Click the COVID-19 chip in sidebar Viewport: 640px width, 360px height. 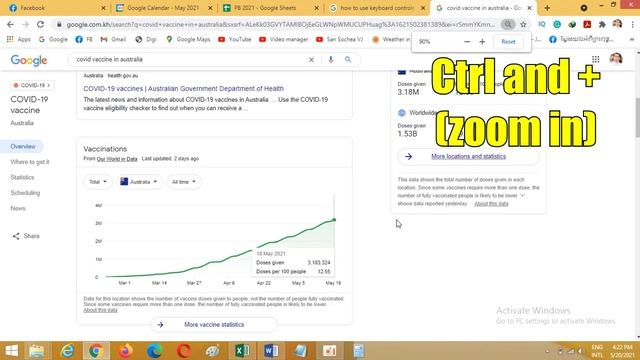32,85
